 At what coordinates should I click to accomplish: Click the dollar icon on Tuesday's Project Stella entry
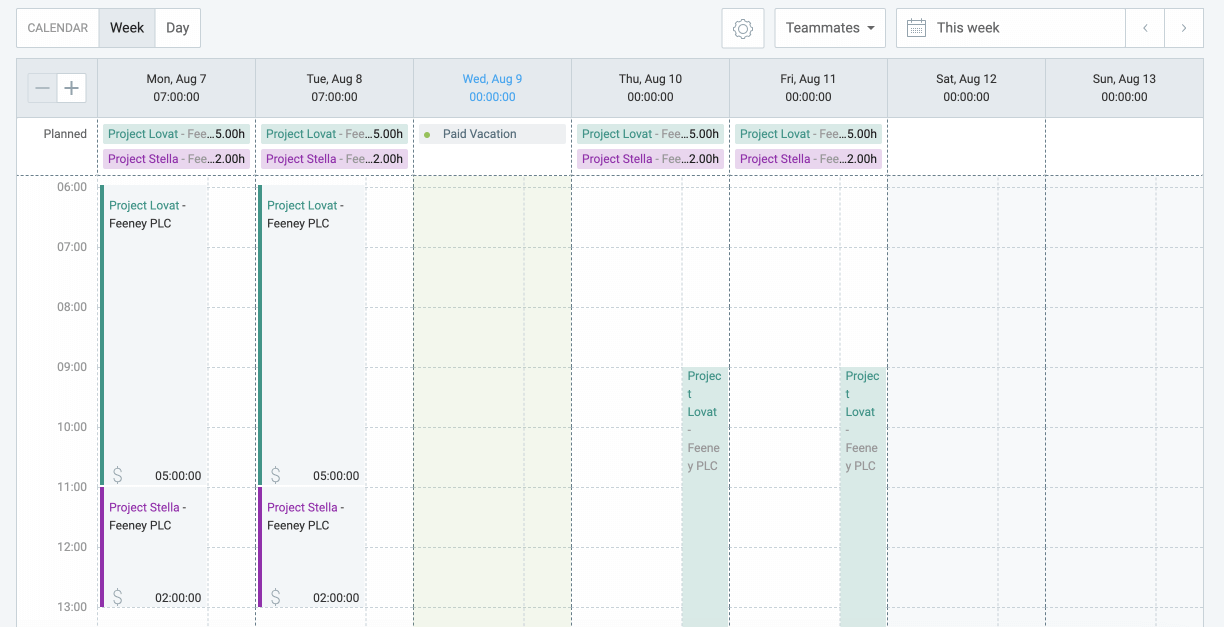click(275, 596)
